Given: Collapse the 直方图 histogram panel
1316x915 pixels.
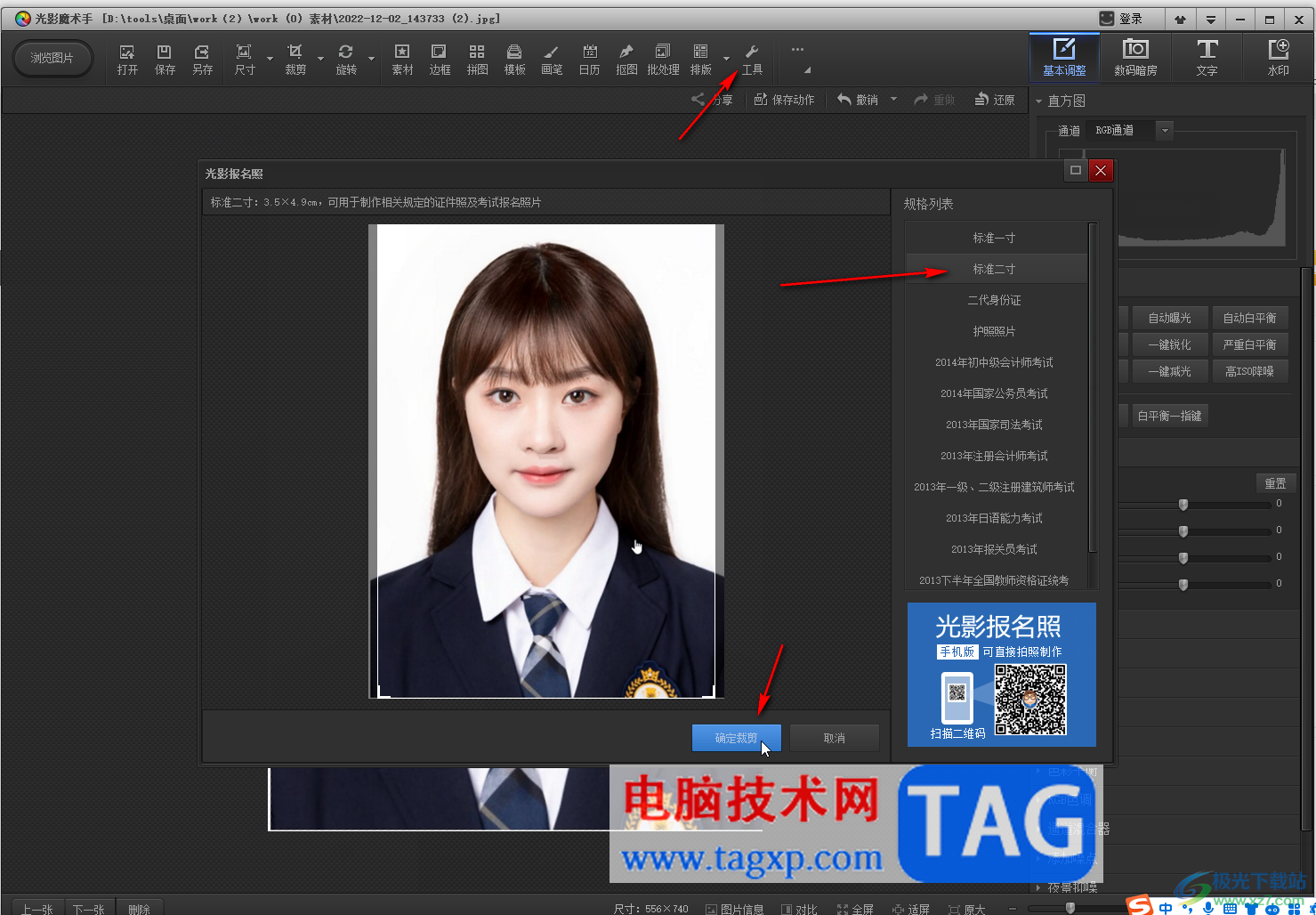Looking at the screenshot, I should tap(1038, 101).
